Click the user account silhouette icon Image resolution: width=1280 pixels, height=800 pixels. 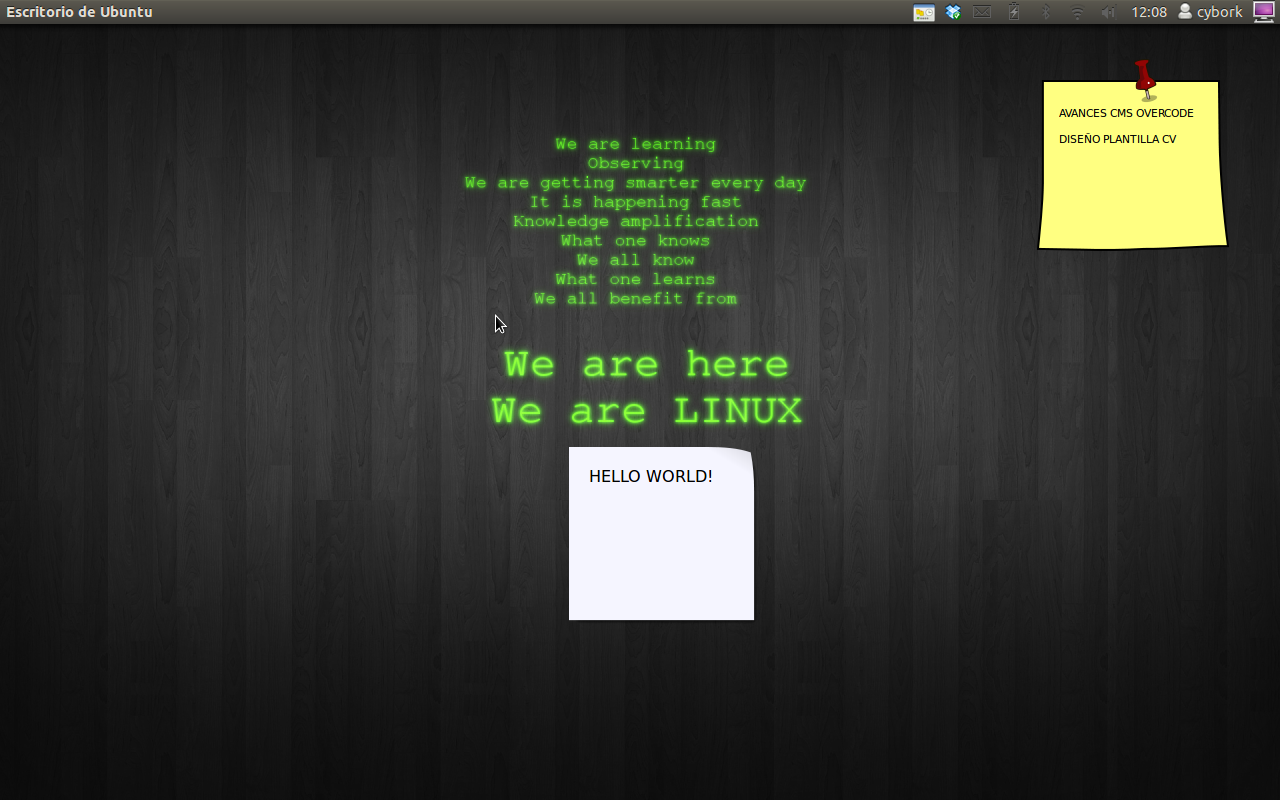point(1186,12)
